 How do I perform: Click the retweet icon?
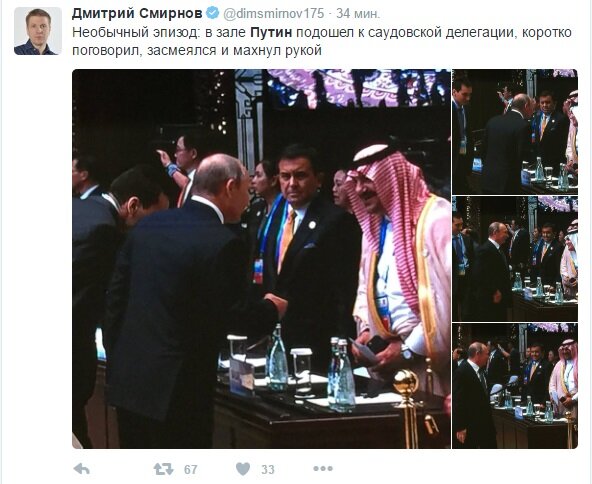pos(163,469)
